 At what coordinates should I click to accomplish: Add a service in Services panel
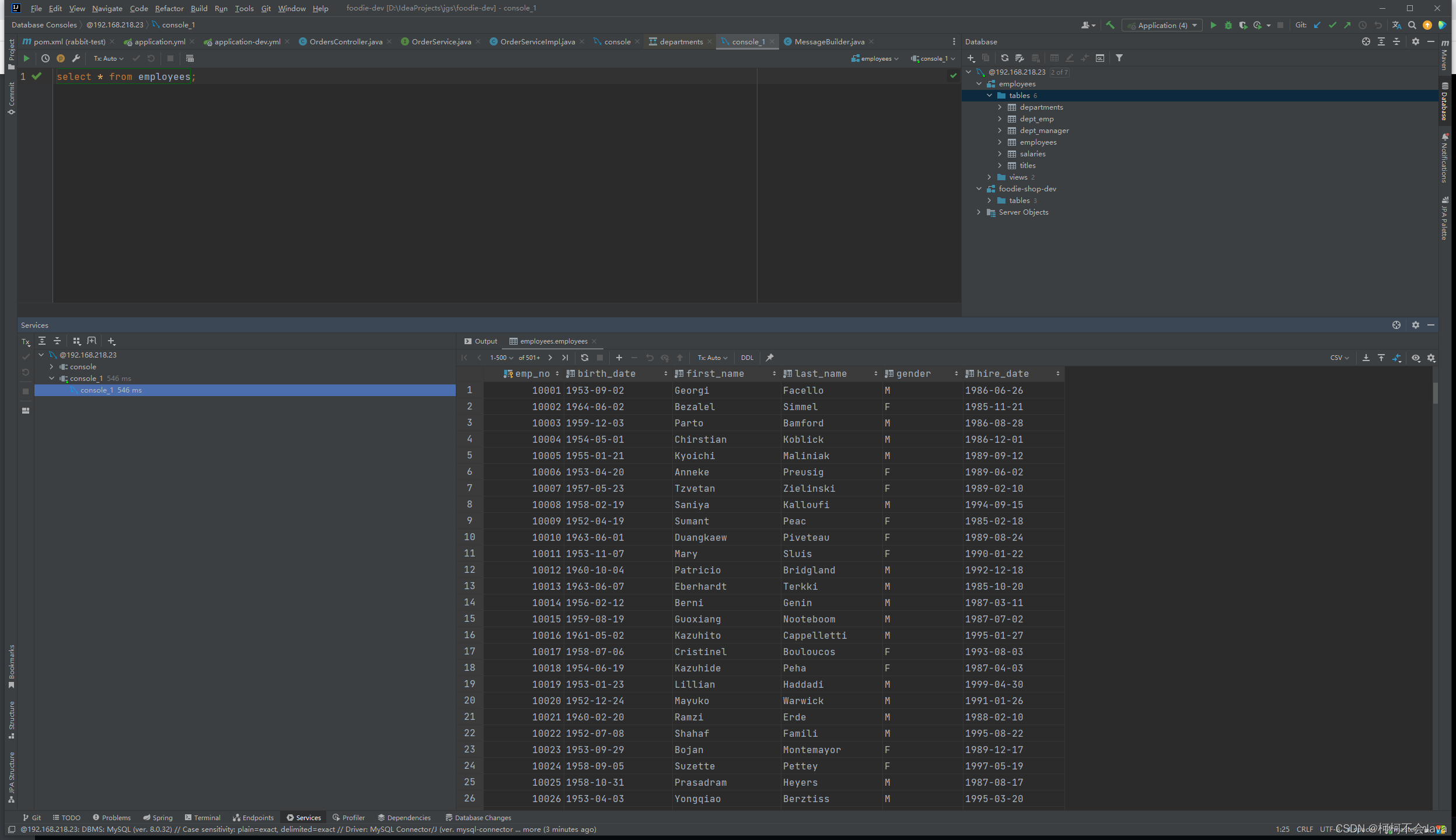pyautogui.click(x=111, y=341)
